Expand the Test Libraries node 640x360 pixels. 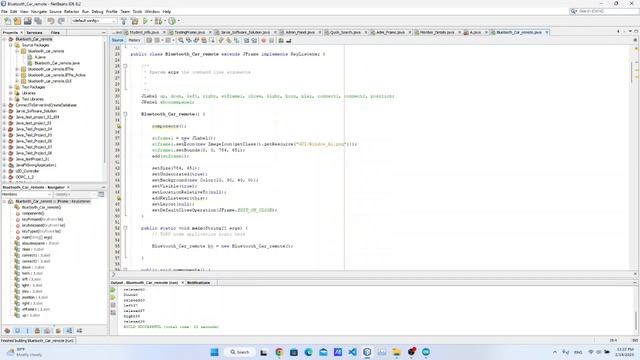tap(11, 99)
